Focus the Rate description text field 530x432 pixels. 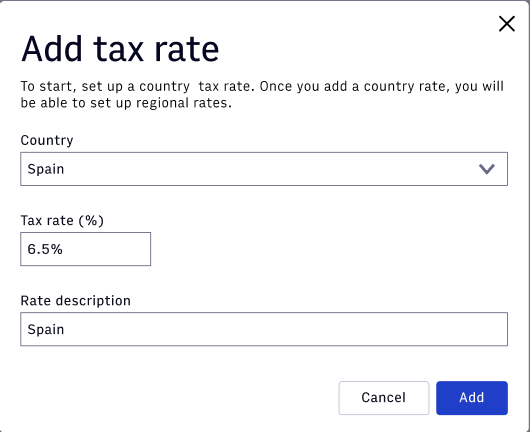[264, 329]
